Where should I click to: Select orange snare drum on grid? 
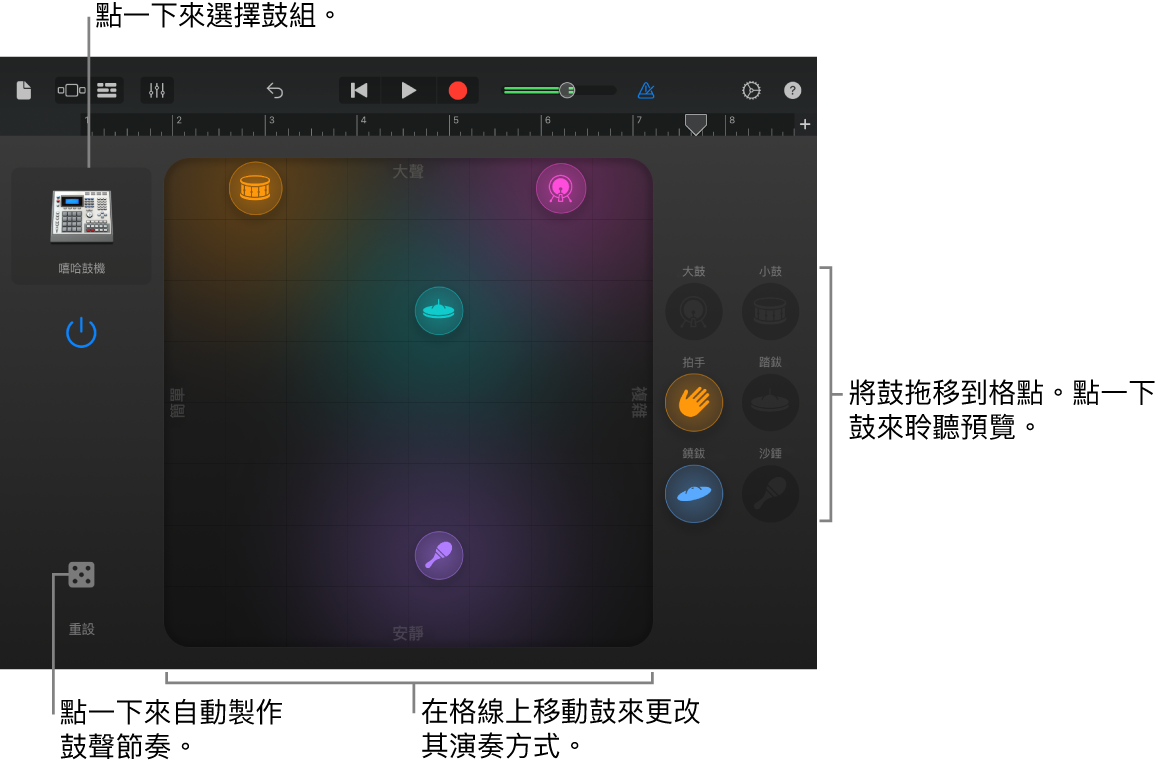click(255, 188)
